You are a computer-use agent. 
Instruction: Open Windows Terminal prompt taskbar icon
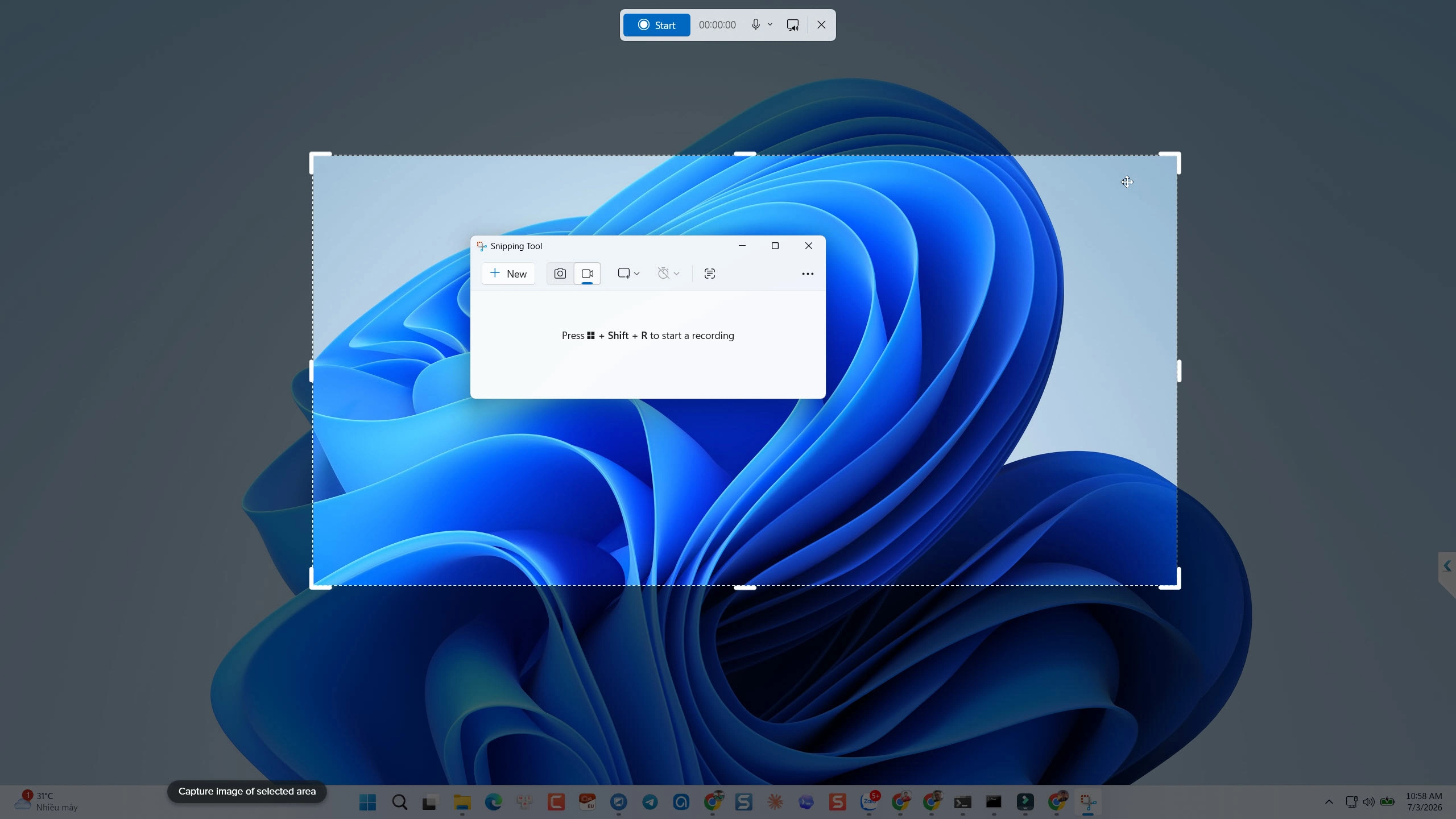pos(962,803)
